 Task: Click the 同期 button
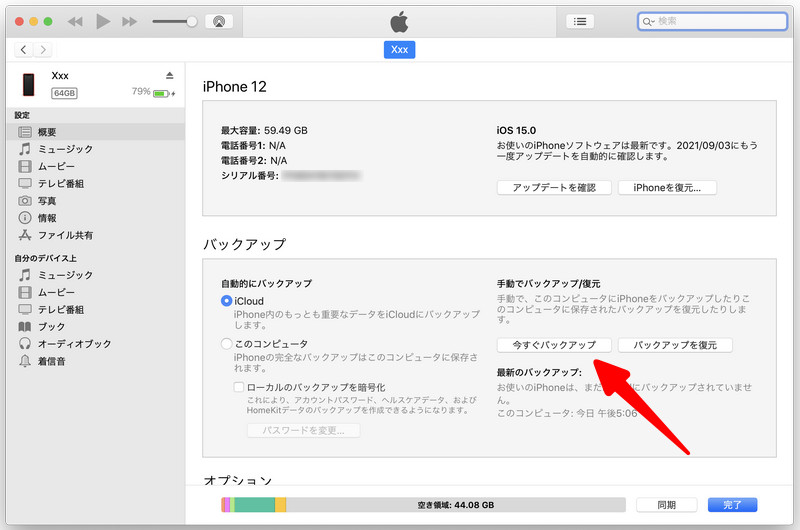tap(667, 505)
